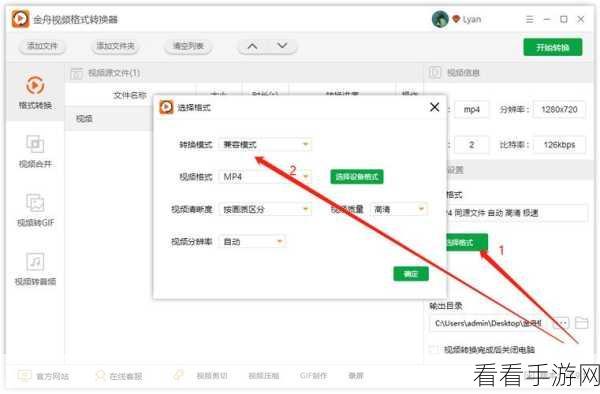Click the 选择设备格式 button
The height and width of the screenshot is (394, 600).
[357, 177]
